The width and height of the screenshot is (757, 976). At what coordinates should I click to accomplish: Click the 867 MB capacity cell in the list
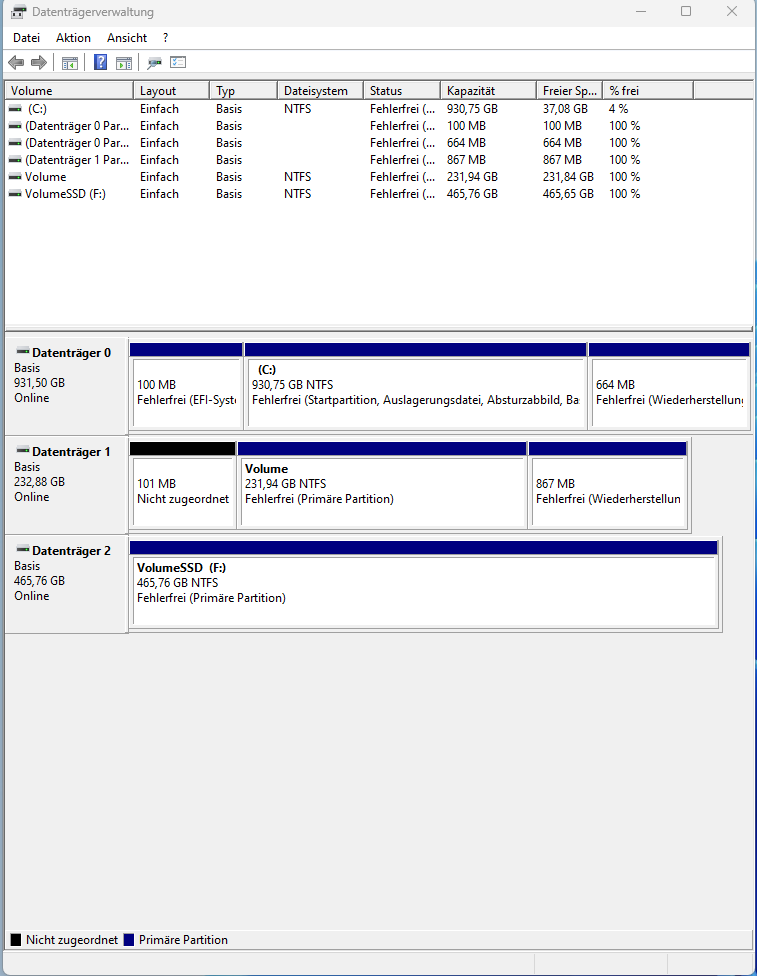466,160
